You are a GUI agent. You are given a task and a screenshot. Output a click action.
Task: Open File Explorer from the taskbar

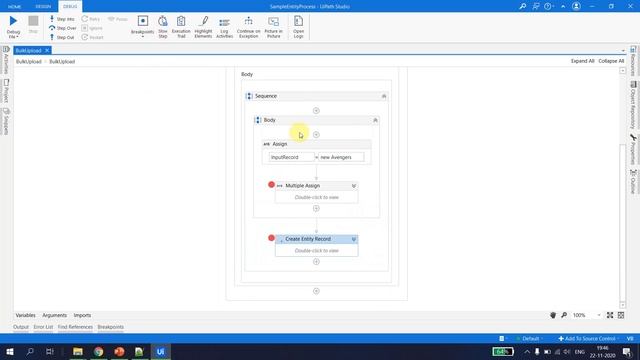point(78,351)
